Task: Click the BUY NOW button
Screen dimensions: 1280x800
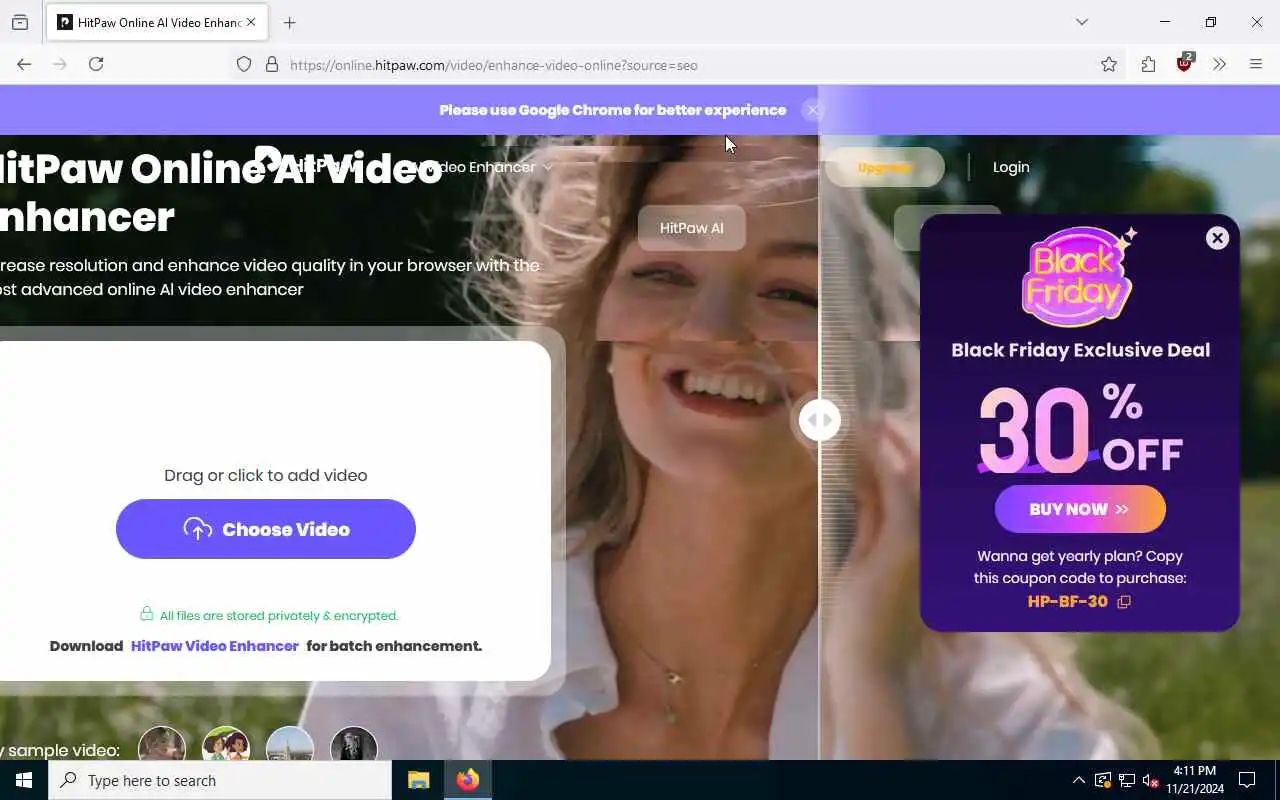Action: 1080,509
